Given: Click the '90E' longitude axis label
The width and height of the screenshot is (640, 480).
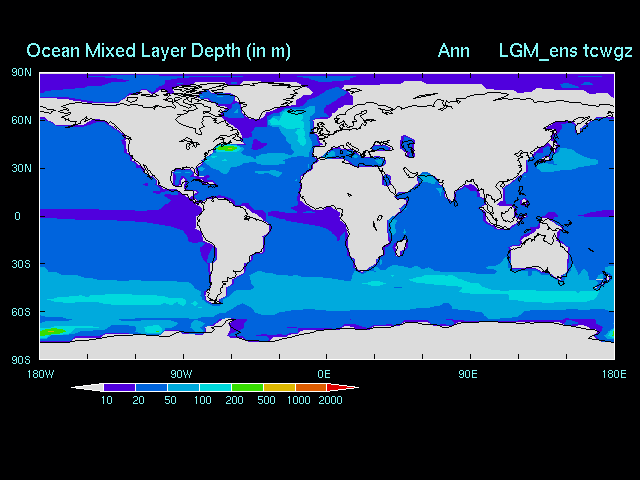Looking at the screenshot, I should (x=467, y=374).
